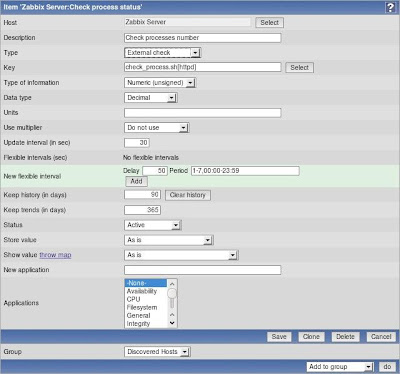
Task: Open Store value dropdown
Action: 169,240
